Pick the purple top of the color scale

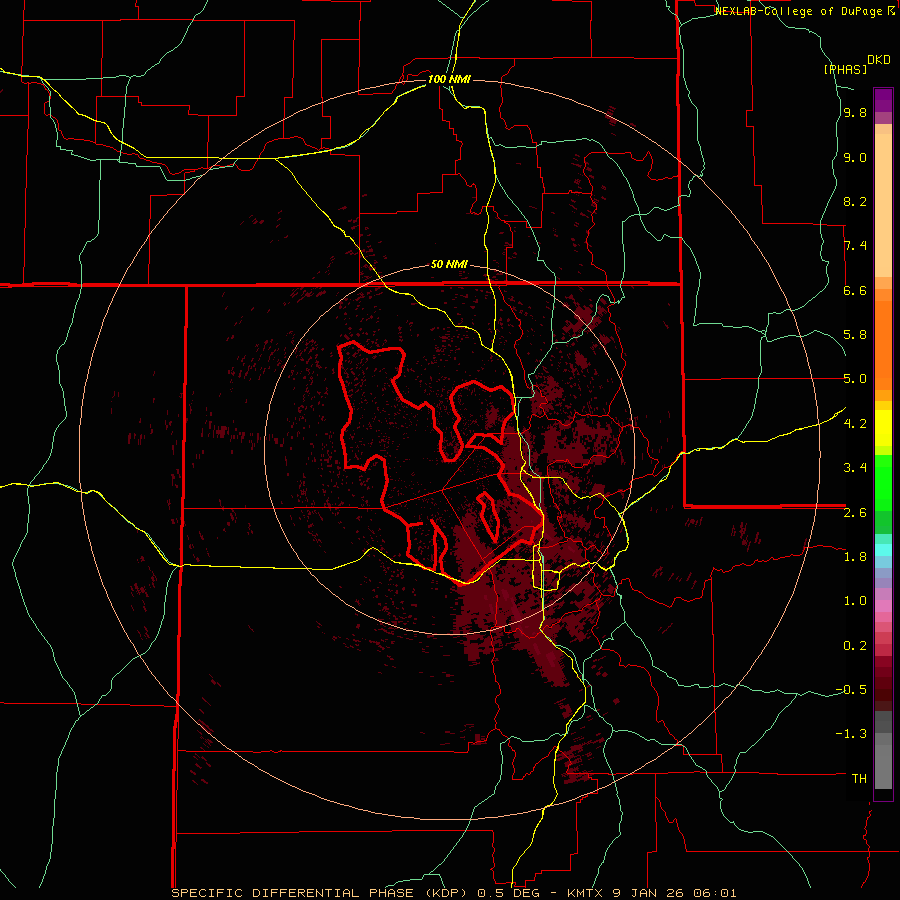(883, 100)
